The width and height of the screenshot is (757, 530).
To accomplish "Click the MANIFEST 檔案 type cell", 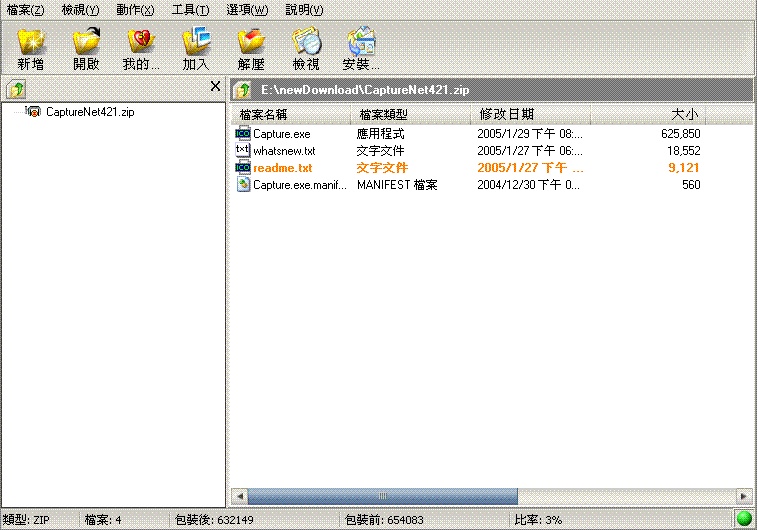I will [397, 184].
